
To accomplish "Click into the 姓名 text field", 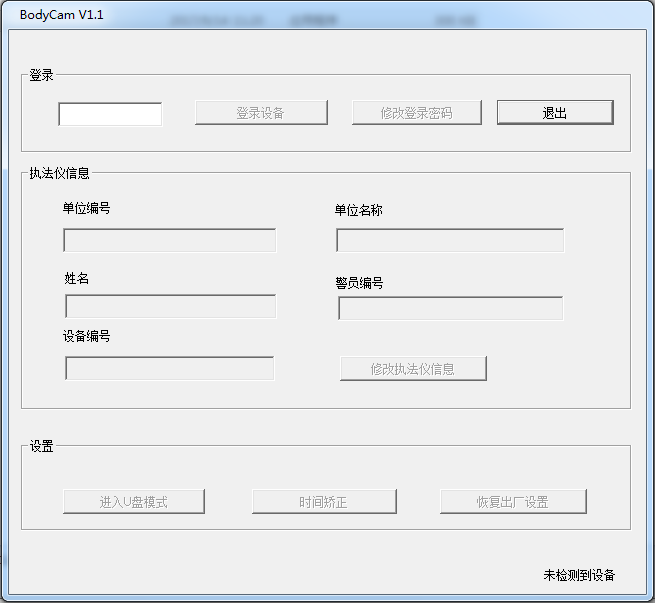I will [x=170, y=306].
